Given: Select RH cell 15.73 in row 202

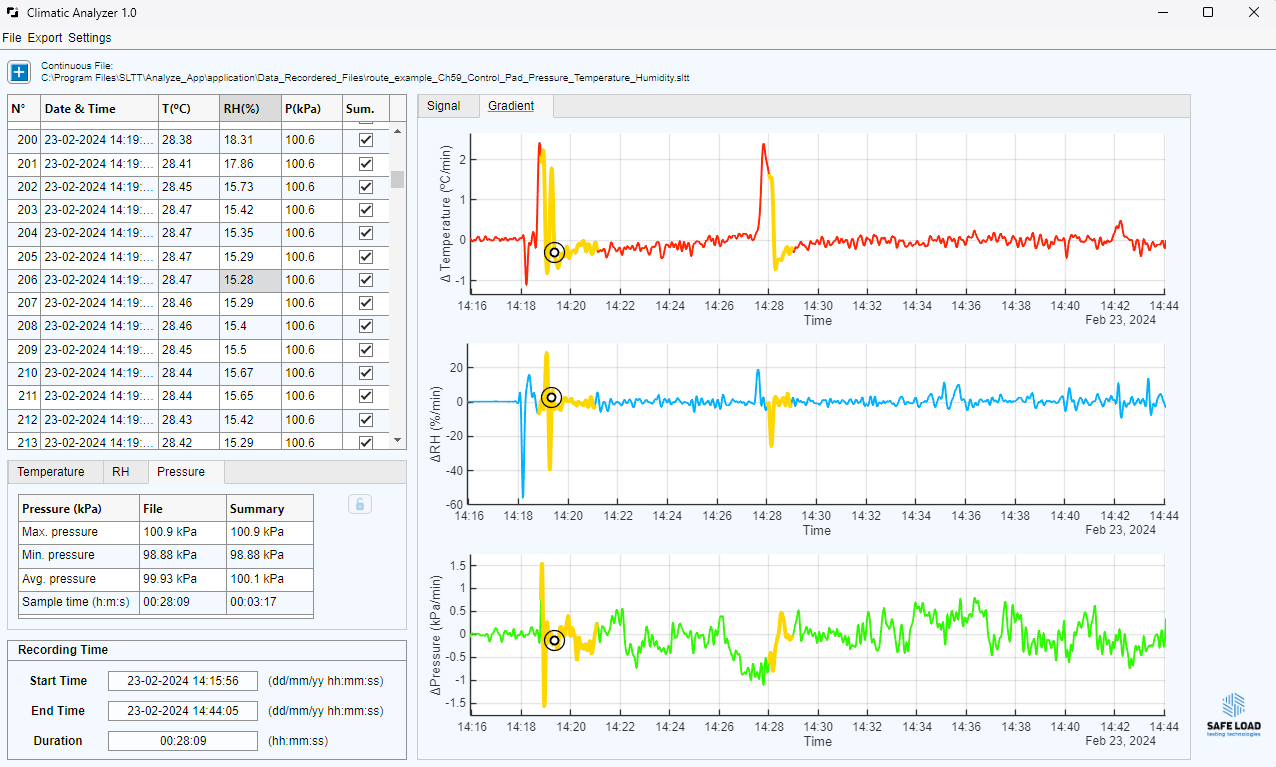Looking at the screenshot, I should click(250, 187).
